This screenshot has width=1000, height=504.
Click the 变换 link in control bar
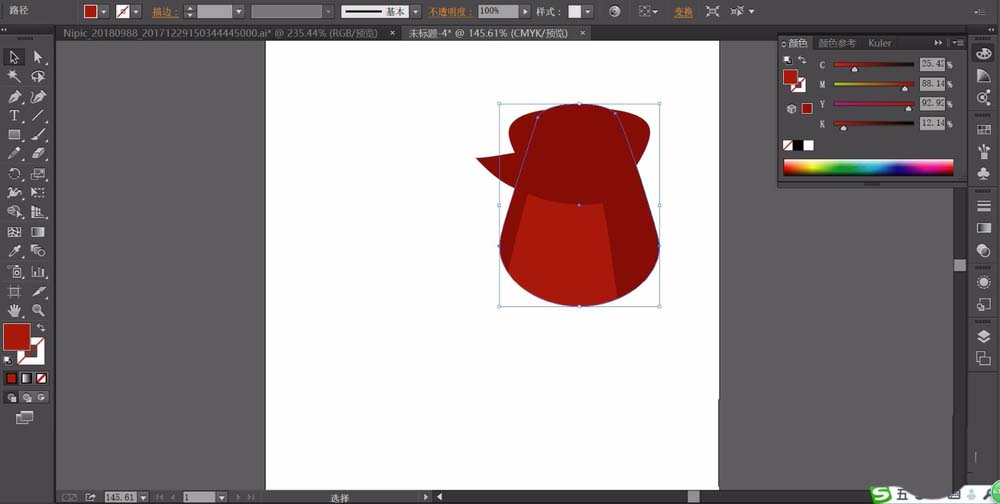coord(683,12)
